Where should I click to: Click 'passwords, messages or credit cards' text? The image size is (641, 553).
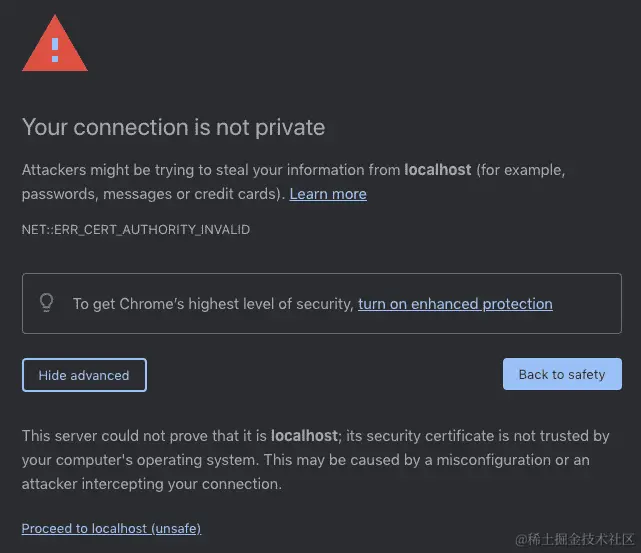pos(150,194)
